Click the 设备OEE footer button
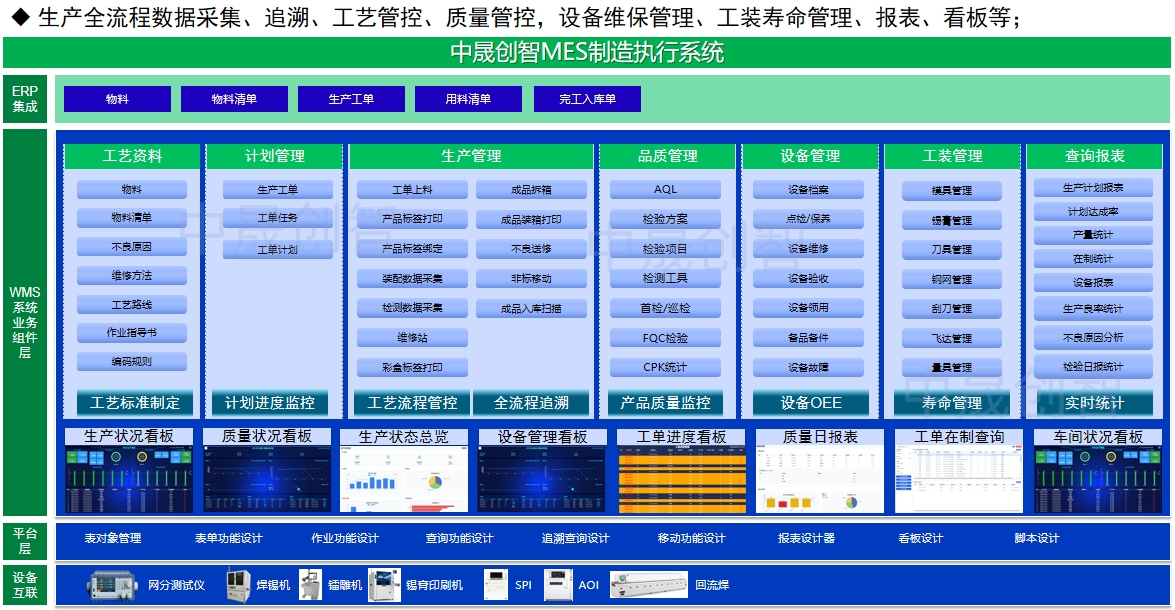Screen dimensions: 1175x610 [811, 403]
